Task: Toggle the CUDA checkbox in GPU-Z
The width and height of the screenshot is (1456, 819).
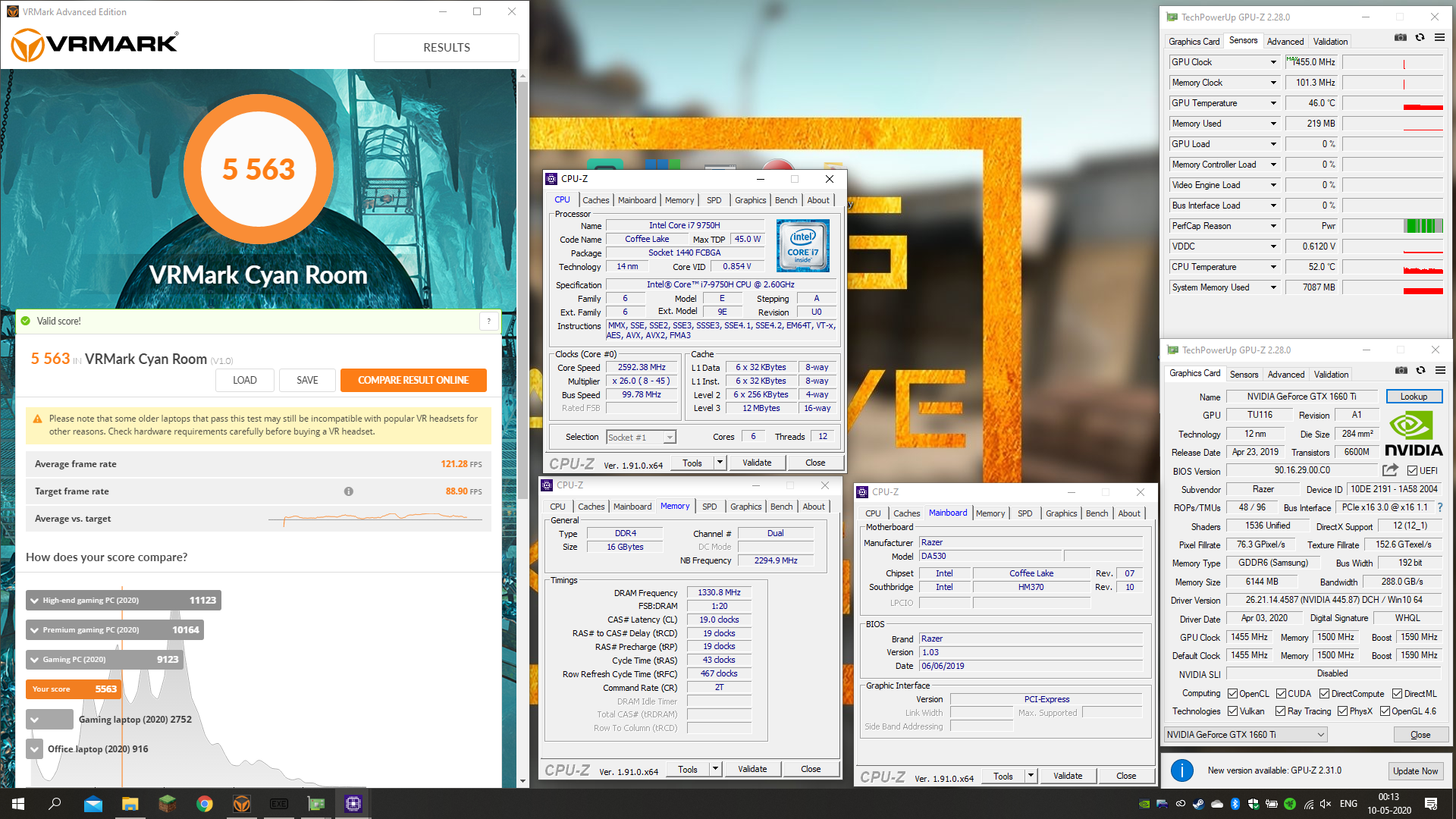Action: tap(1281, 694)
